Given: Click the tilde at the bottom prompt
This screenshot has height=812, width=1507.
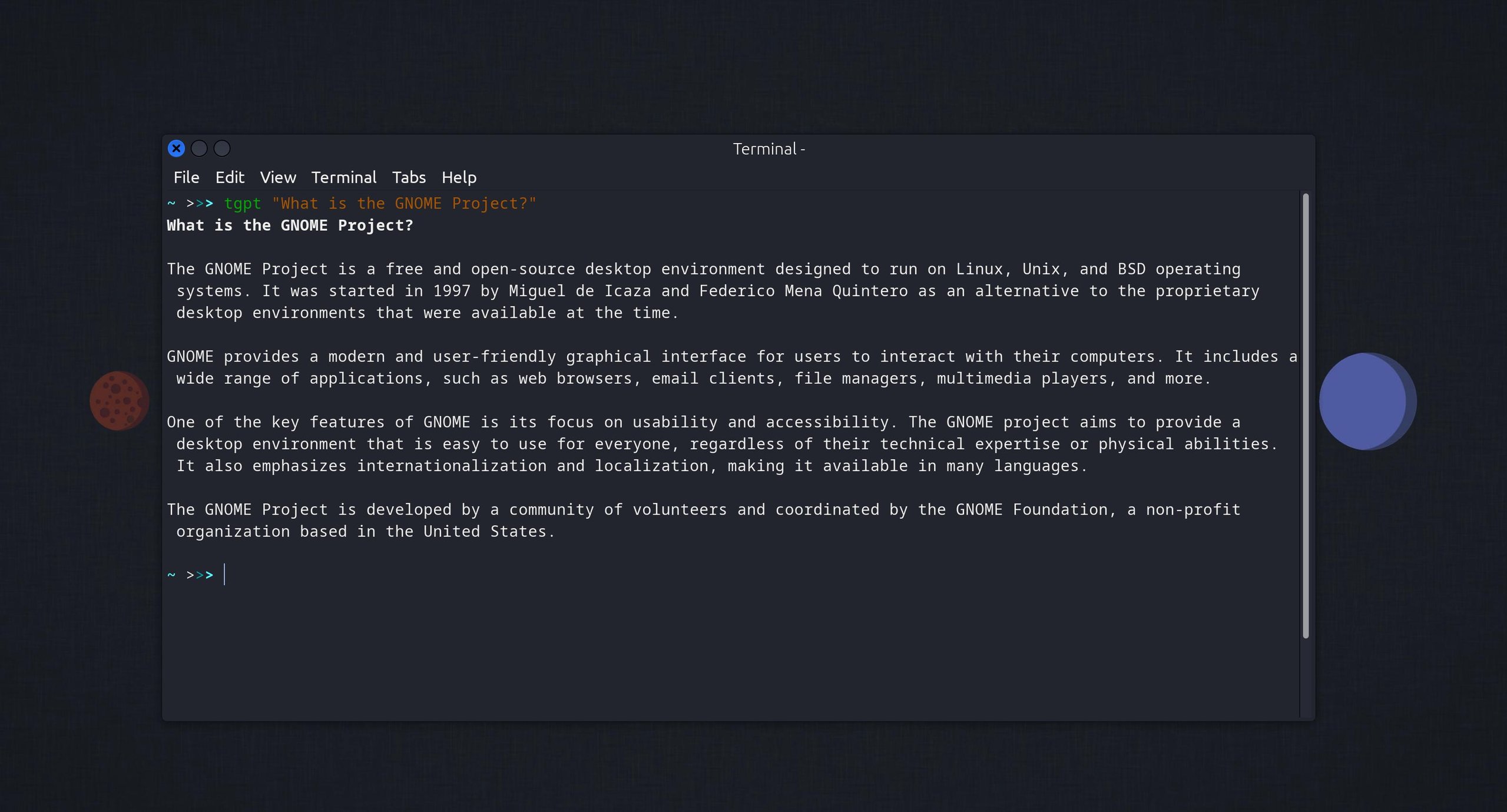Looking at the screenshot, I should pos(171,575).
